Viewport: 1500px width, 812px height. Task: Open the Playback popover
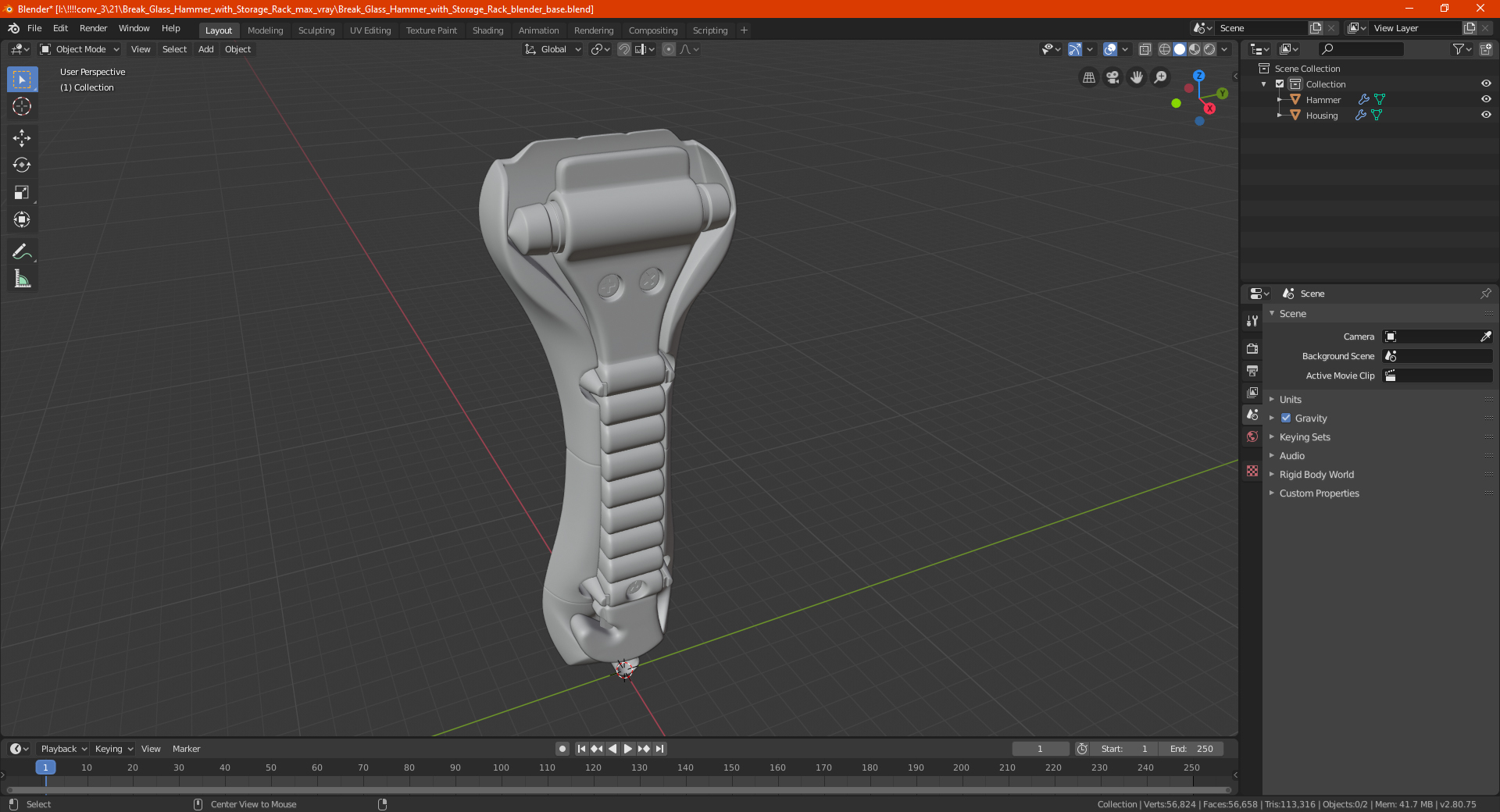[x=63, y=749]
